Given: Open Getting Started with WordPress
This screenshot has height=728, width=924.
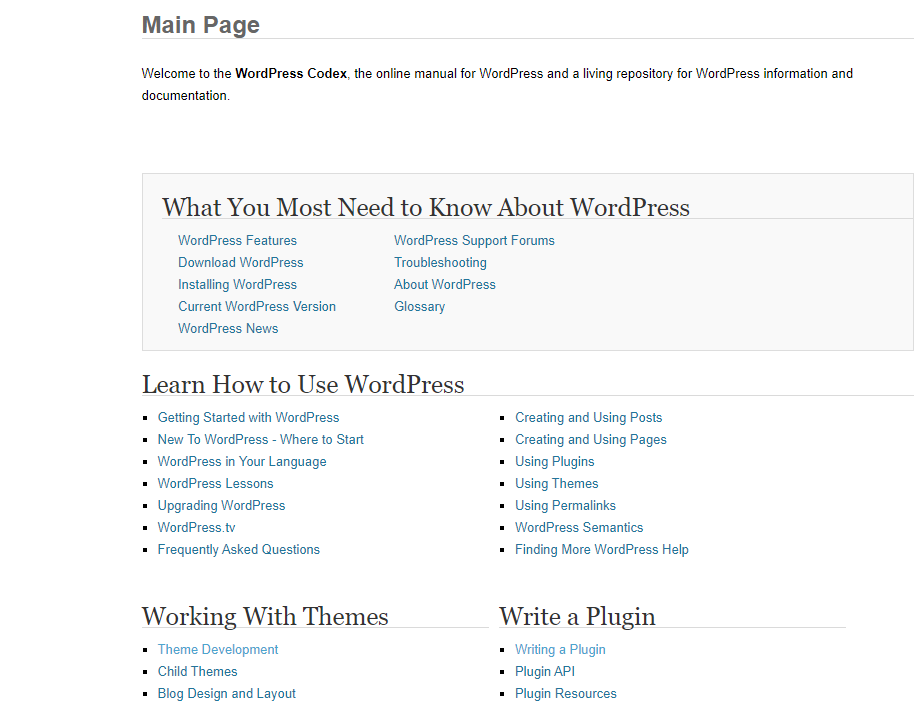Looking at the screenshot, I should pos(249,417).
